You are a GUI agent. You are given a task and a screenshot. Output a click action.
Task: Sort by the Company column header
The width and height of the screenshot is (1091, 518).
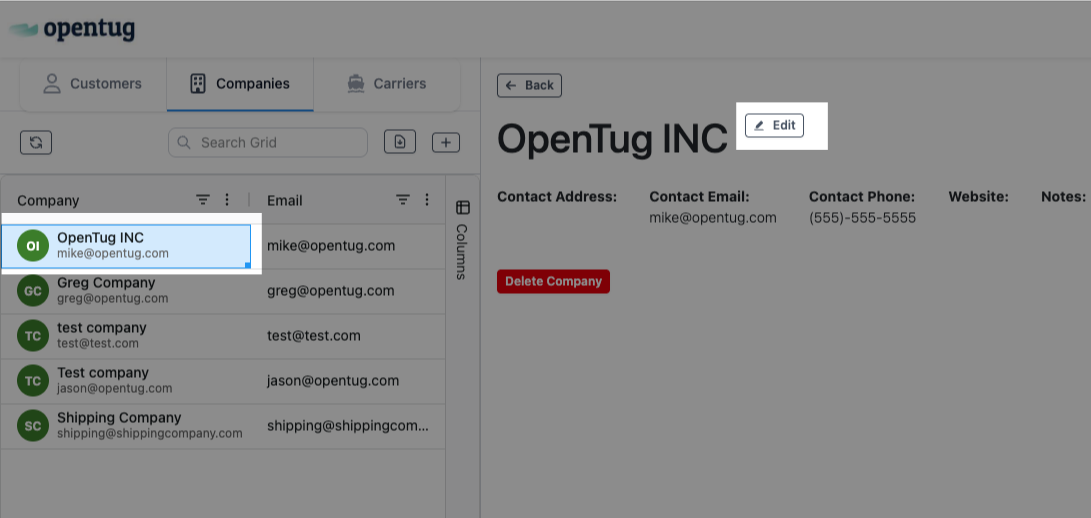[x=48, y=201]
